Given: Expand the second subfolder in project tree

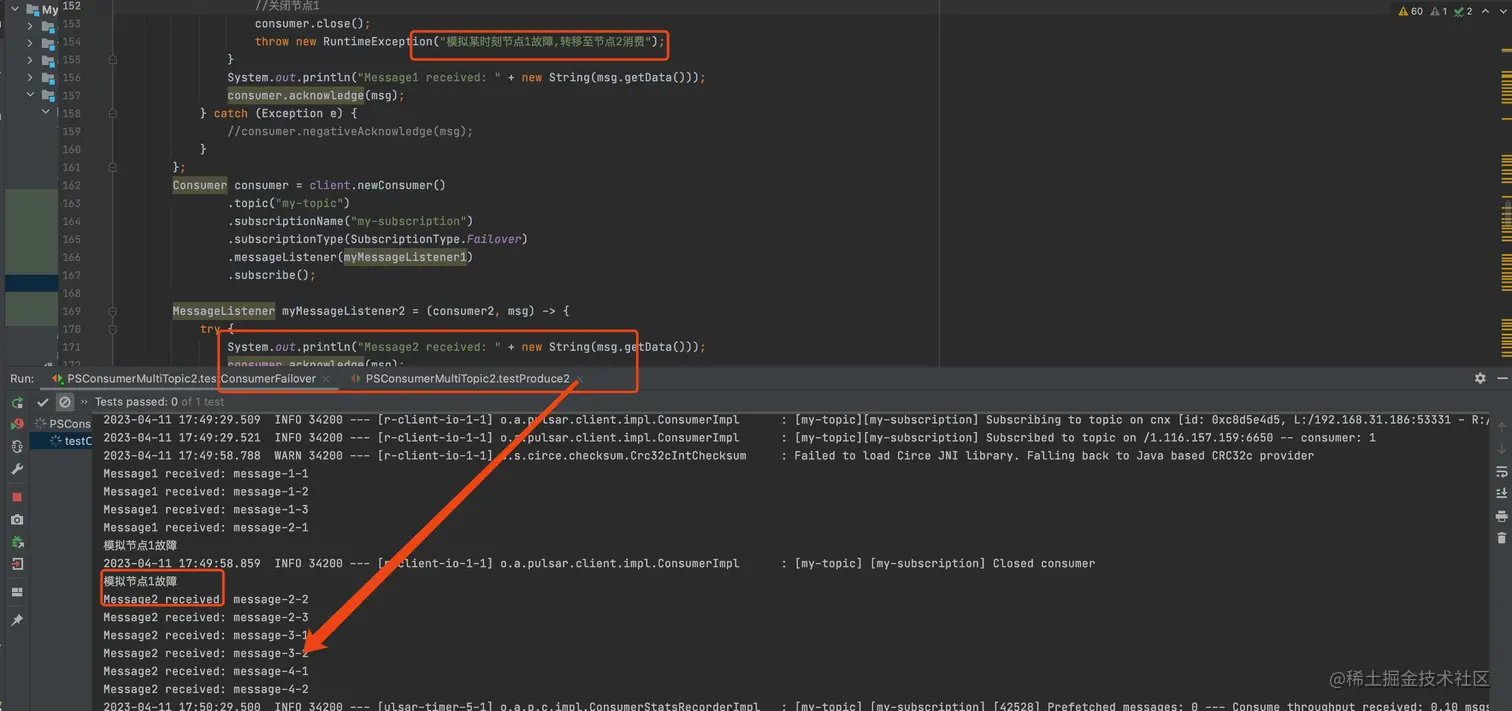Looking at the screenshot, I should point(30,44).
